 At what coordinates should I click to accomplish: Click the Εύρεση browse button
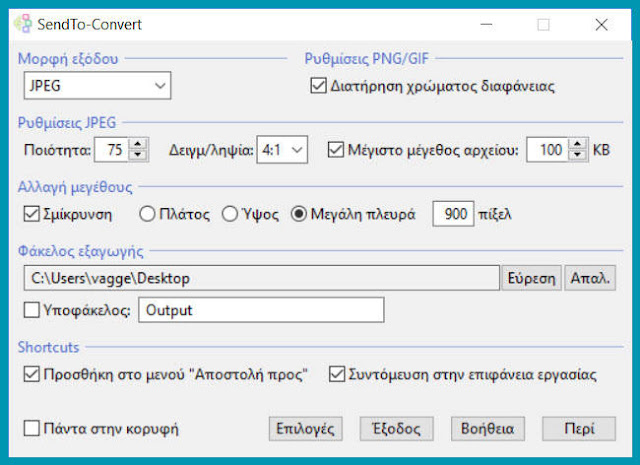(531, 278)
